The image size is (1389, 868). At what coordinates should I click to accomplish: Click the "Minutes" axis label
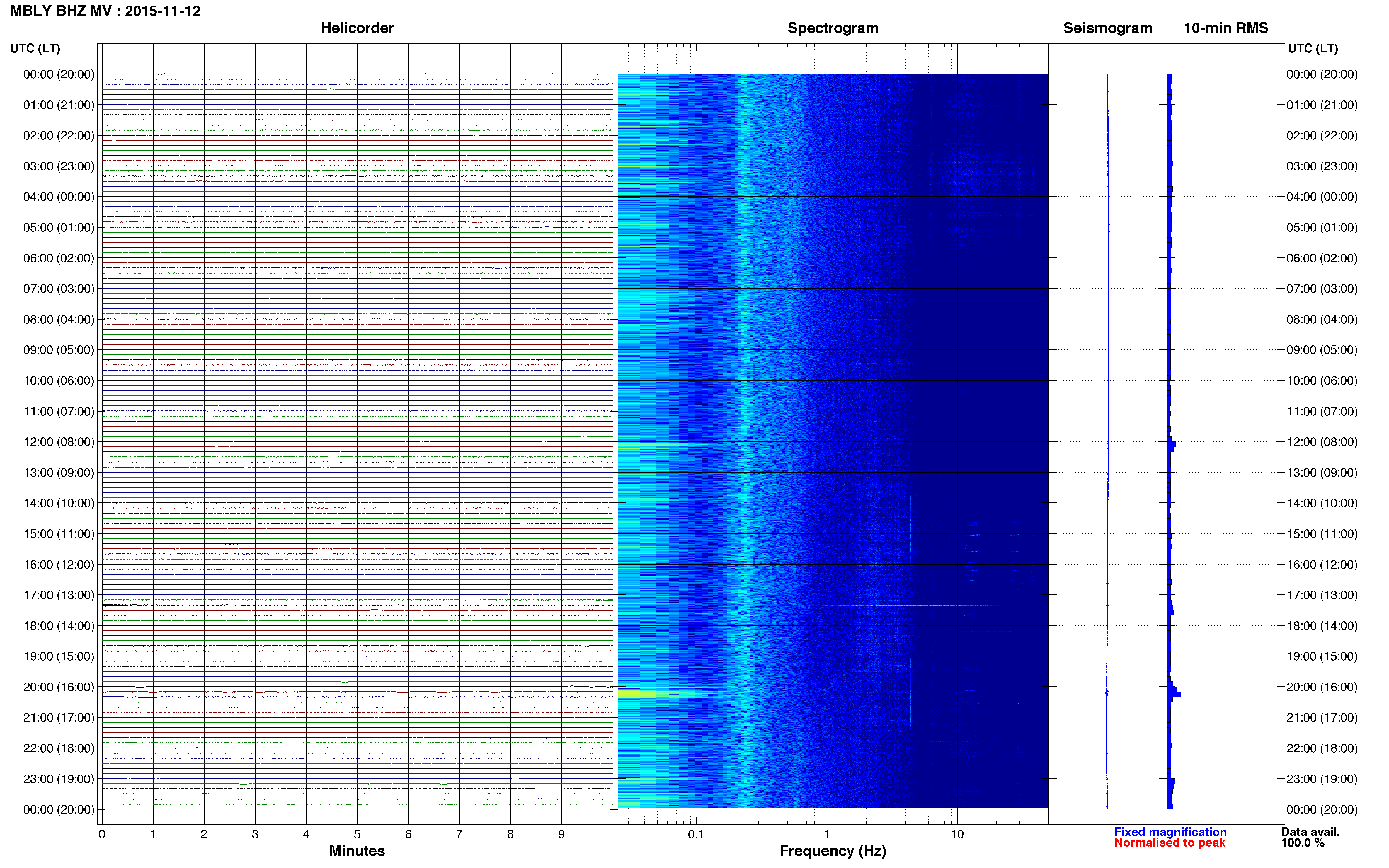click(x=357, y=851)
